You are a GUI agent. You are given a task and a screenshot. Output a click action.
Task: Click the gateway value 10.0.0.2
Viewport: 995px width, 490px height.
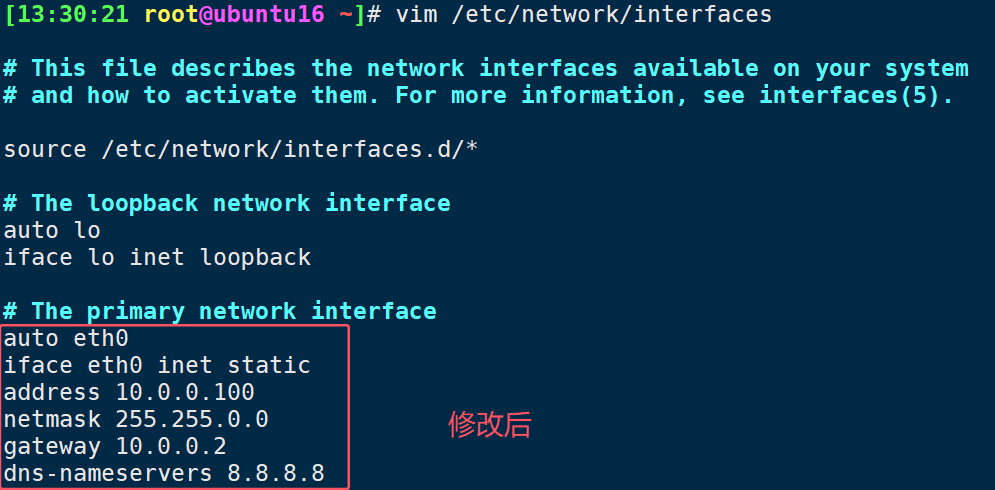coord(171,447)
